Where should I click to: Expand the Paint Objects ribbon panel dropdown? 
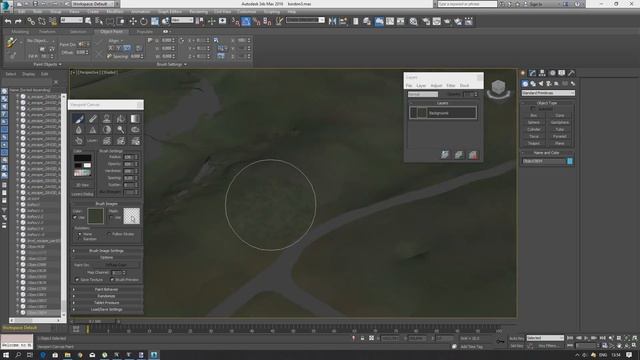click(x=47, y=64)
